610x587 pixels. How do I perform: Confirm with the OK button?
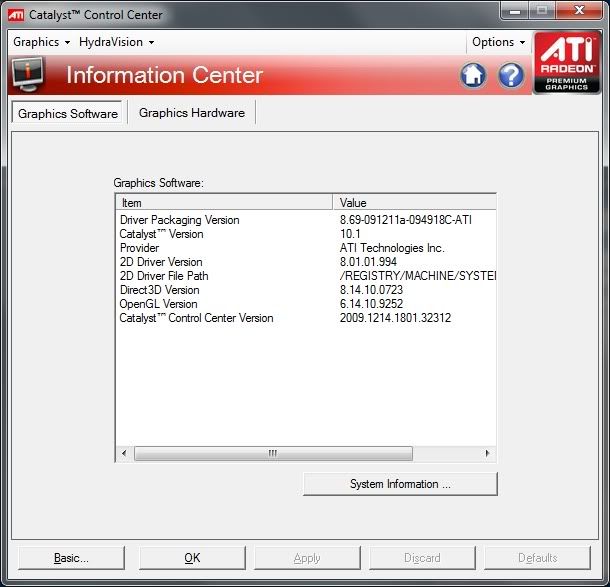192,558
